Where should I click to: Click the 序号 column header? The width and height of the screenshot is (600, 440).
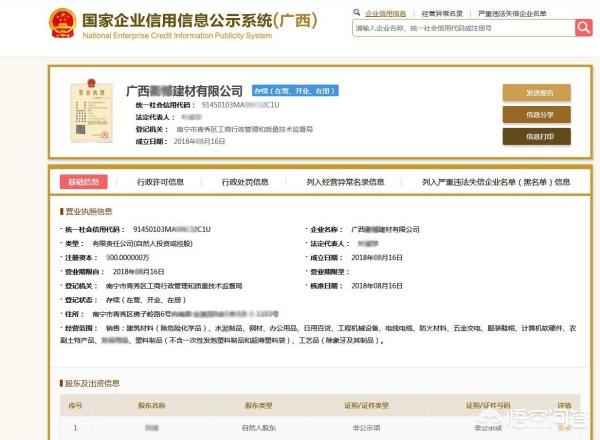coord(75,405)
